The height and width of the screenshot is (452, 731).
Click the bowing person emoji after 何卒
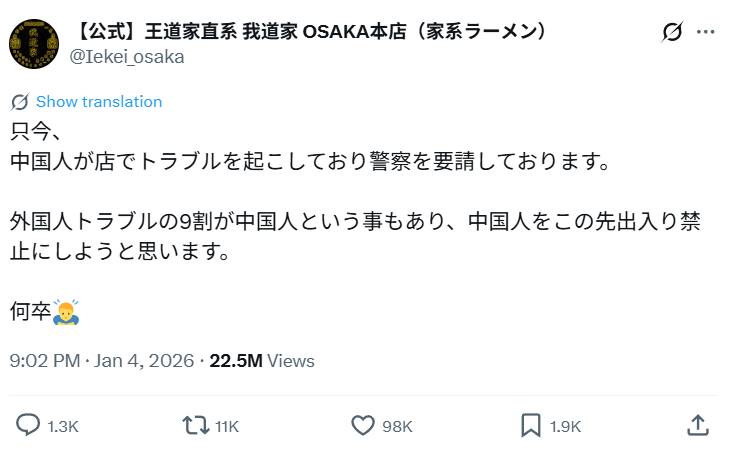(67, 312)
